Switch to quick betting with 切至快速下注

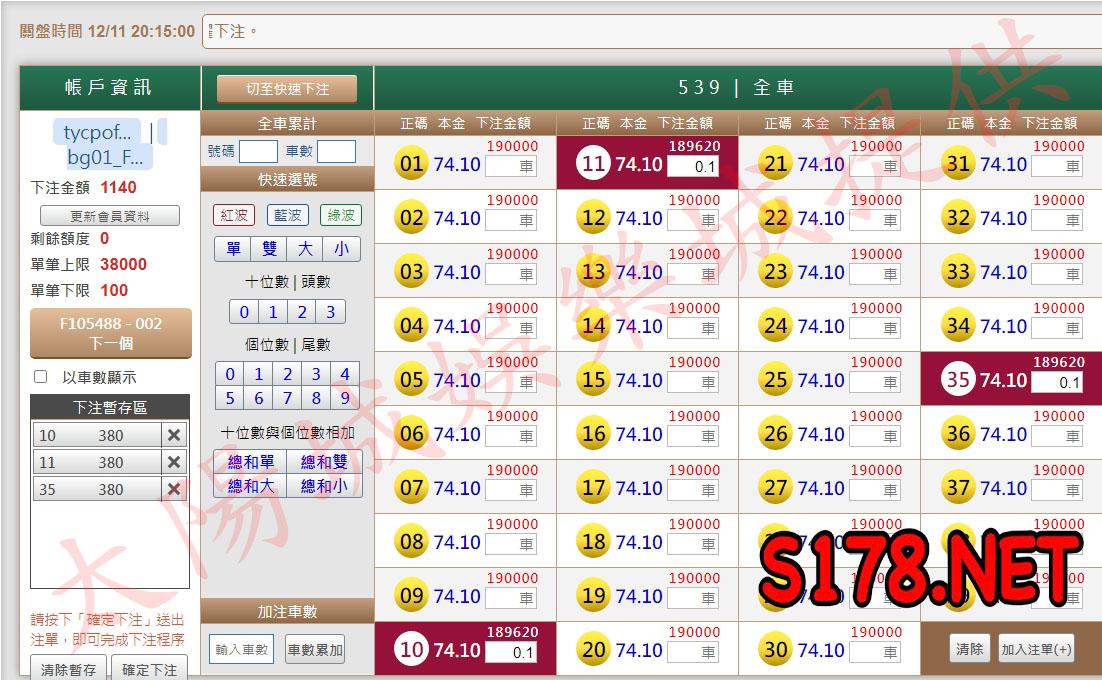tap(287, 89)
